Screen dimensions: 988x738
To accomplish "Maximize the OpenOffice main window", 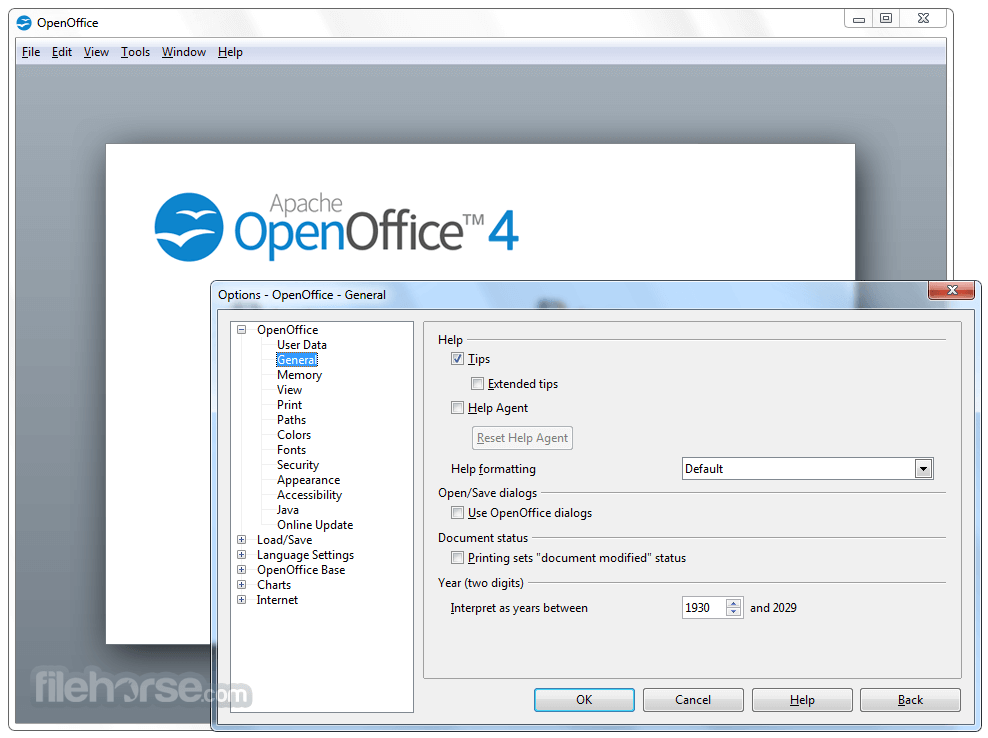I will [886, 19].
